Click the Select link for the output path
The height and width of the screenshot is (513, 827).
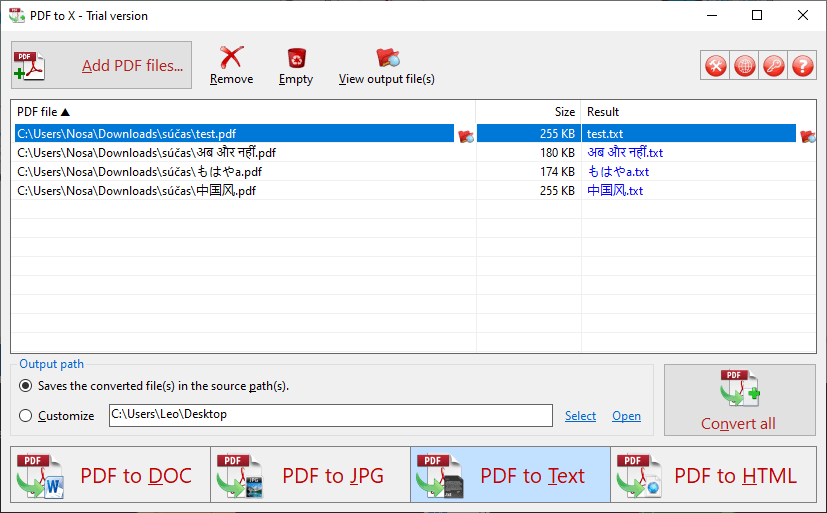(580, 416)
